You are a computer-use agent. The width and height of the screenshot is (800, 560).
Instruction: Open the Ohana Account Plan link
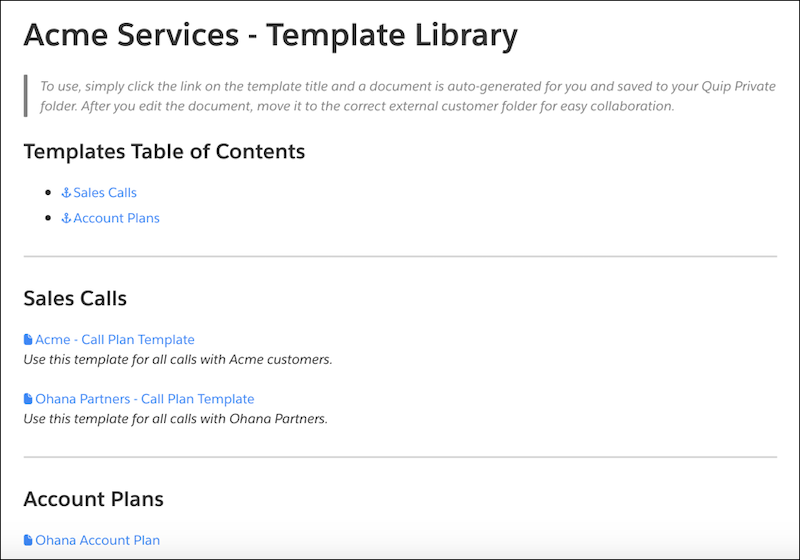point(97,540)
